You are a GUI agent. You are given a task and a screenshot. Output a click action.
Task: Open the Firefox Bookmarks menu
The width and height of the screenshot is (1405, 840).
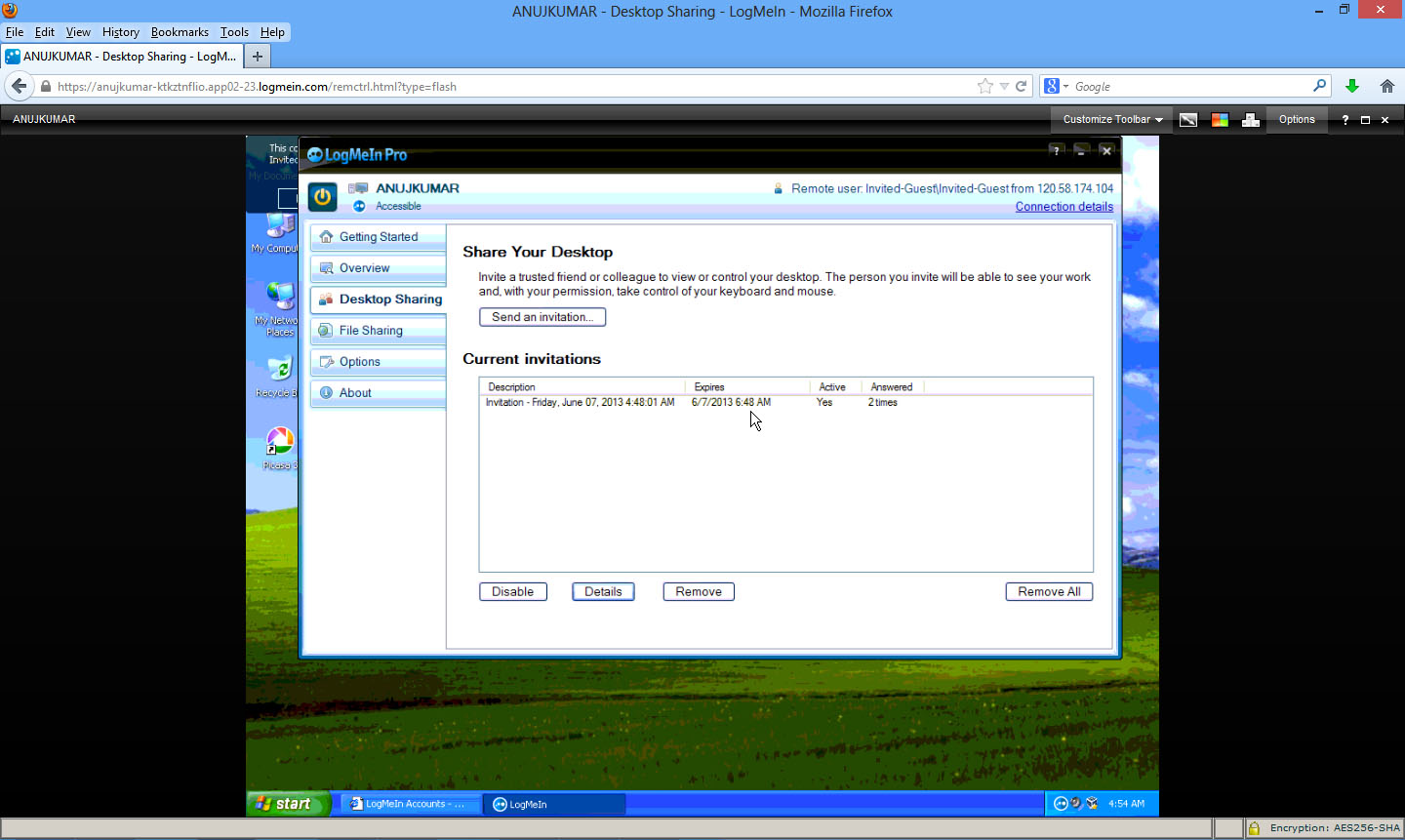point(180,32)
